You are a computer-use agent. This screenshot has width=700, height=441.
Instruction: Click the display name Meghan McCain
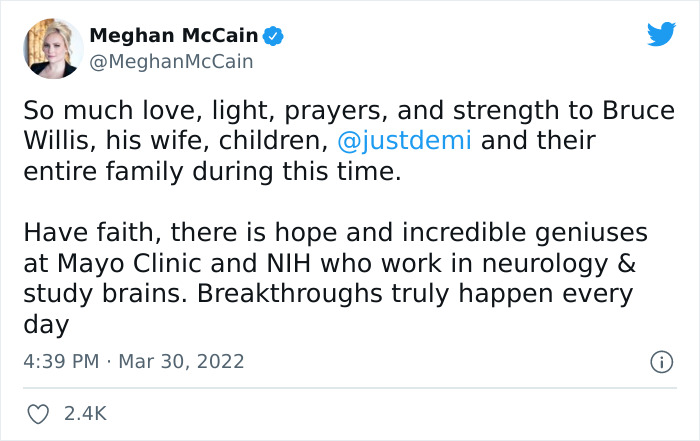174,36
